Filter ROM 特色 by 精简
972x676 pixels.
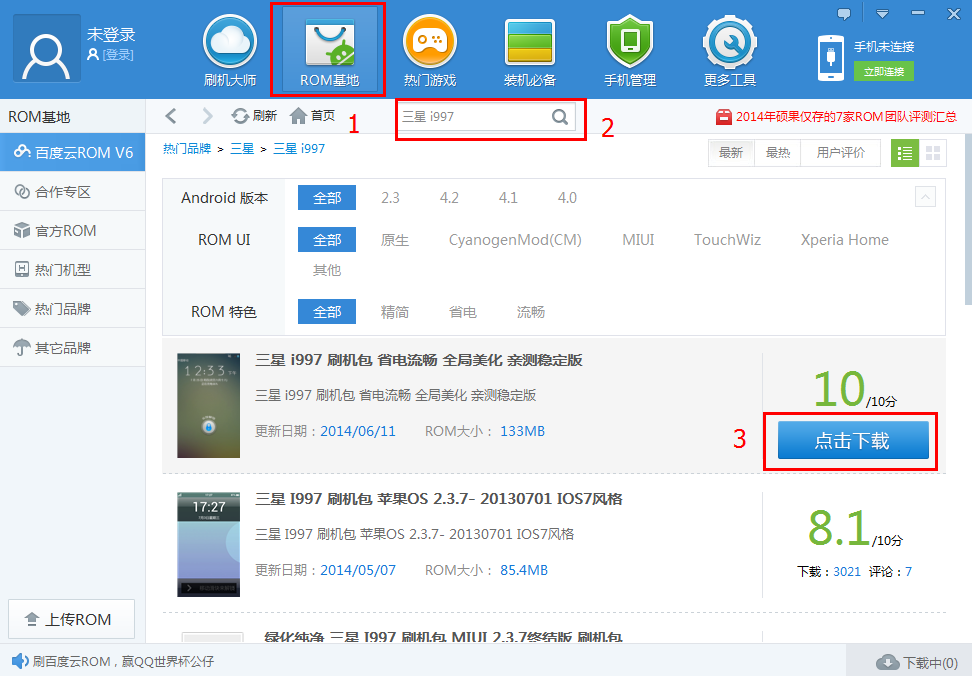395,312
